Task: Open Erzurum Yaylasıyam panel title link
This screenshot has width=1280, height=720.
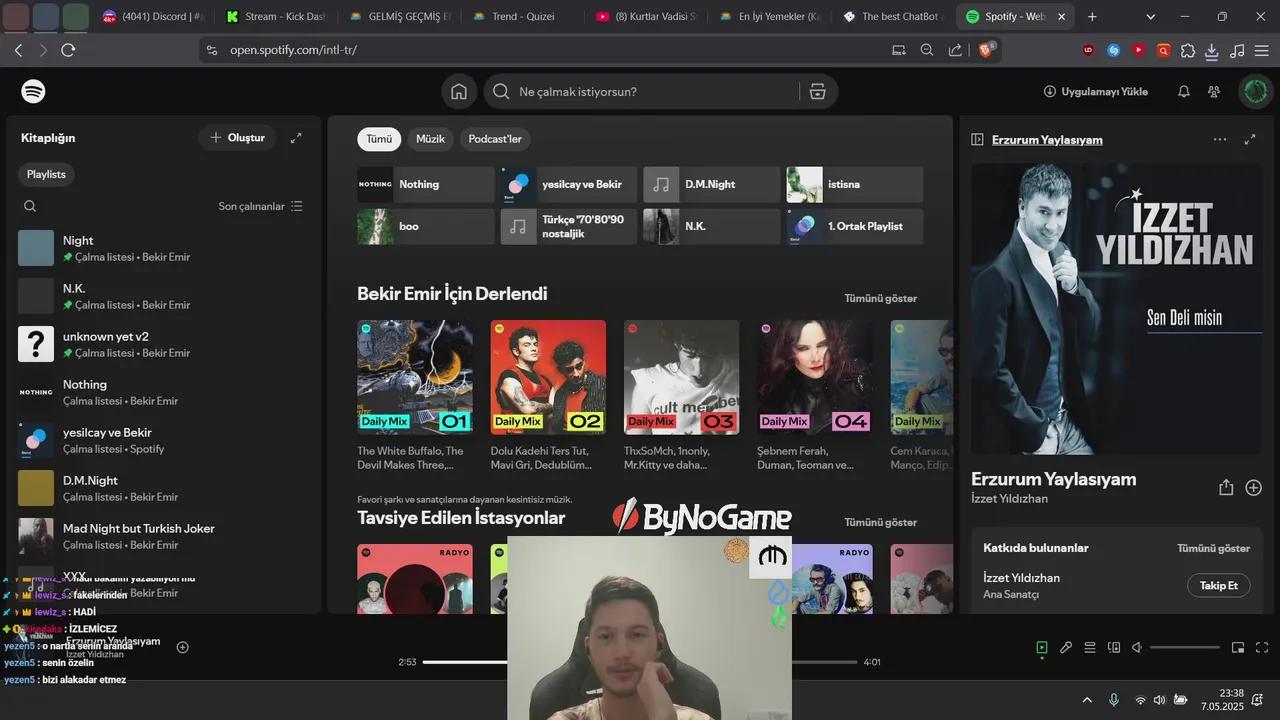Action: pos(1047,140)
